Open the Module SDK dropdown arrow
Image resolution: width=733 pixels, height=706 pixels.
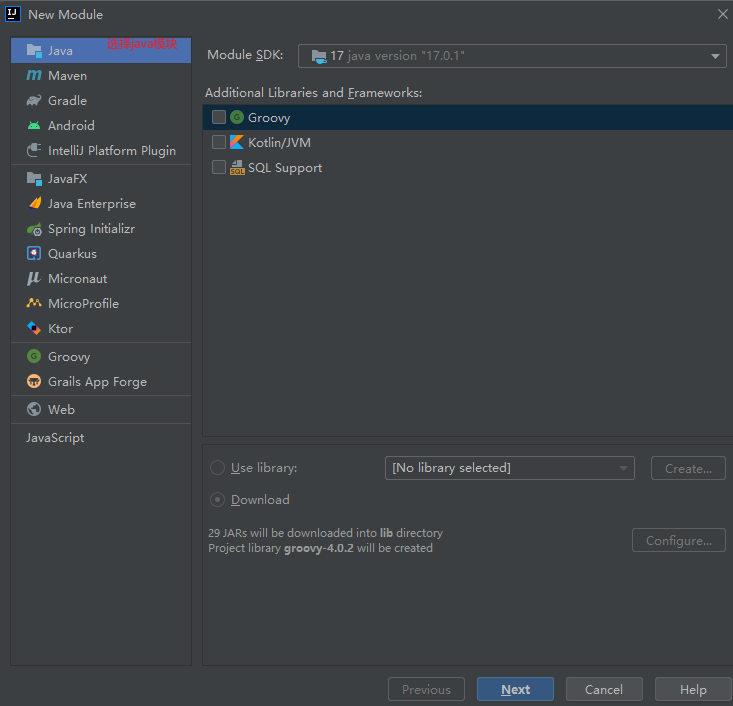pos(715,56)
